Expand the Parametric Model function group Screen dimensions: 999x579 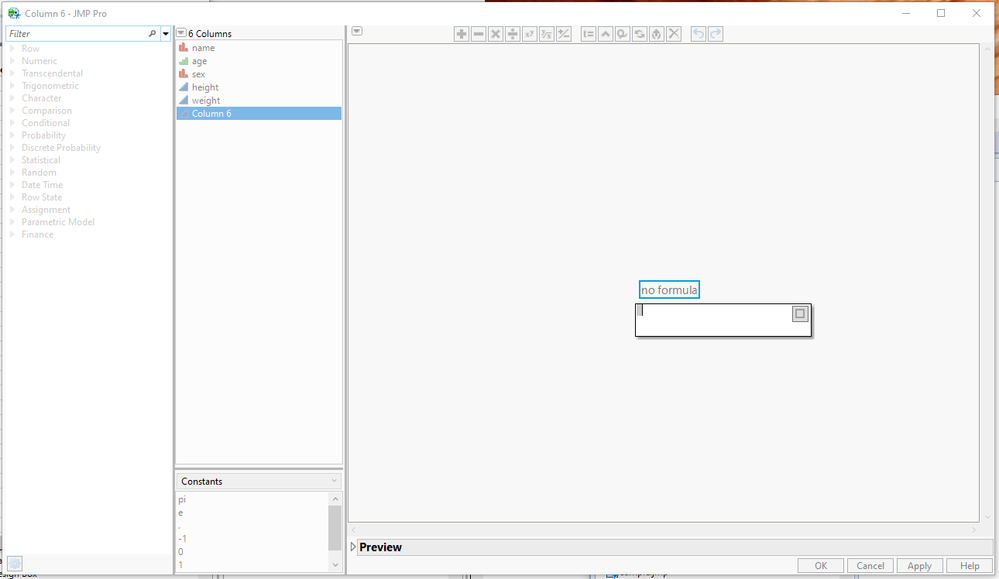click(x=12, y=222)
